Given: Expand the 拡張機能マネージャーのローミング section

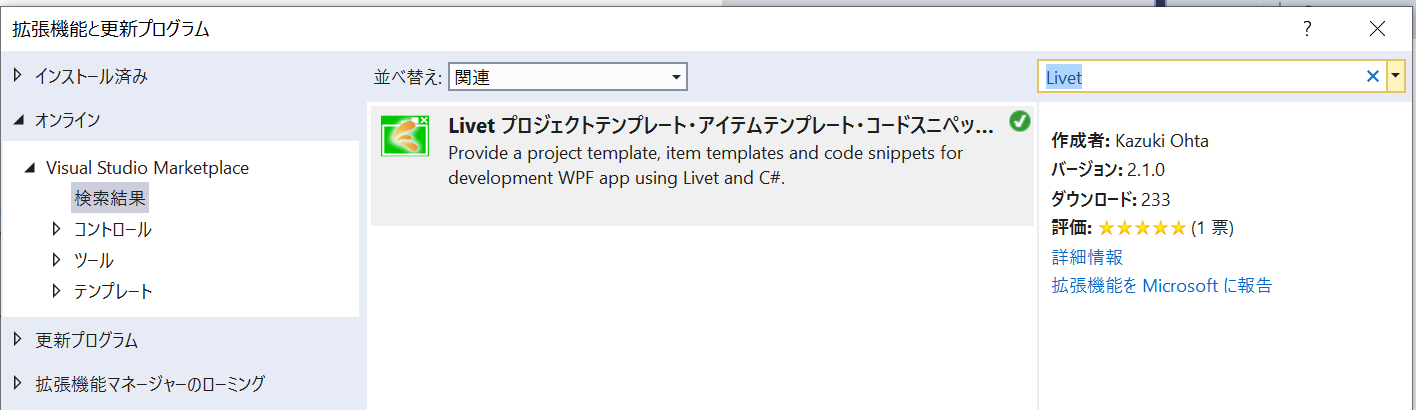Looking at the screenshot, I should point(19,383).
